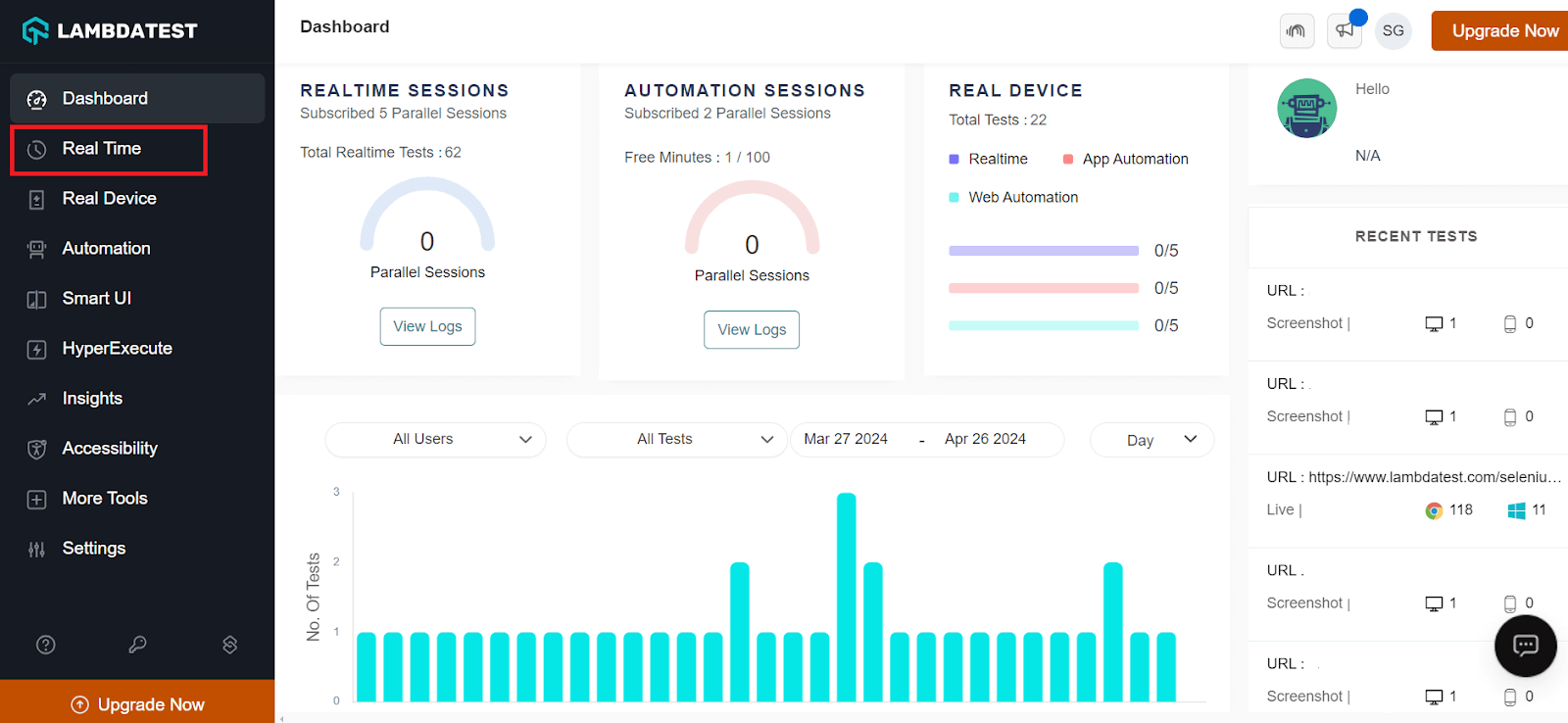Click the Smart UI sidebar icon
This screenshot has height=723, width=1568.
pyautogui.click(x=36, y=300)
